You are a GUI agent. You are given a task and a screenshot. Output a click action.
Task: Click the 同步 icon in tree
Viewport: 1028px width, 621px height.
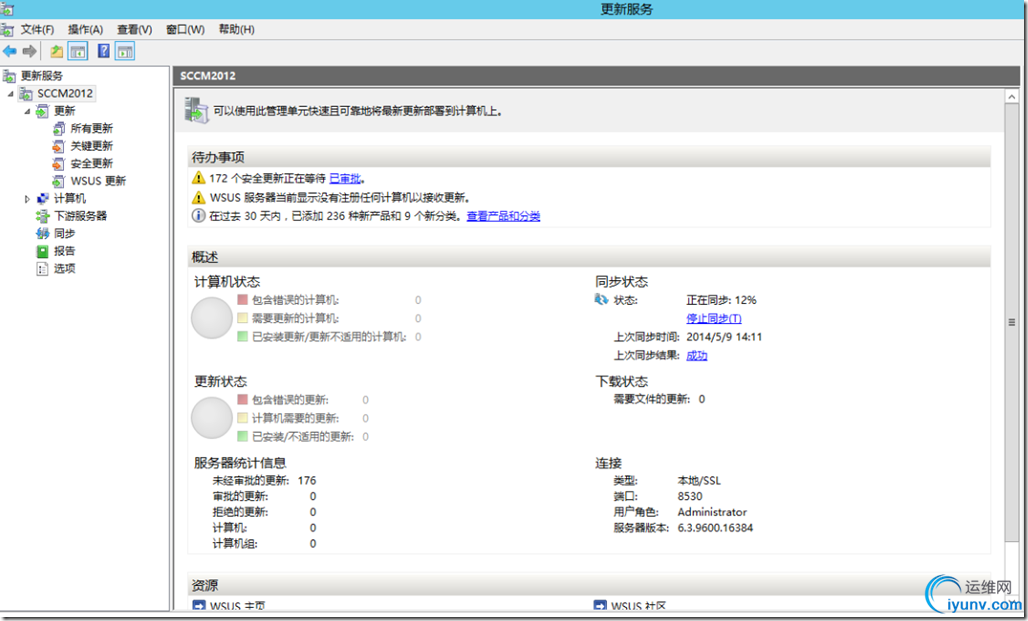[x=43, y=233]
